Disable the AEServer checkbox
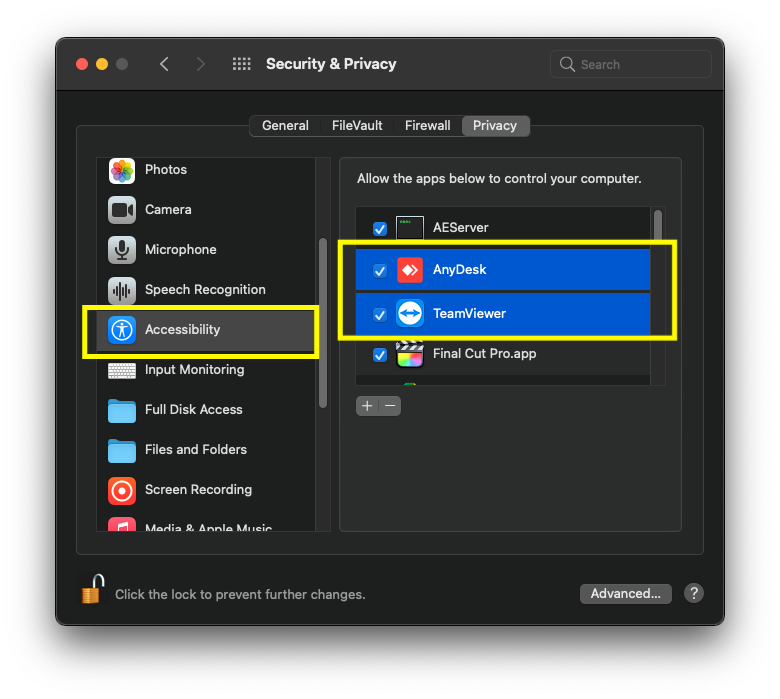 (x=380, y=228)
